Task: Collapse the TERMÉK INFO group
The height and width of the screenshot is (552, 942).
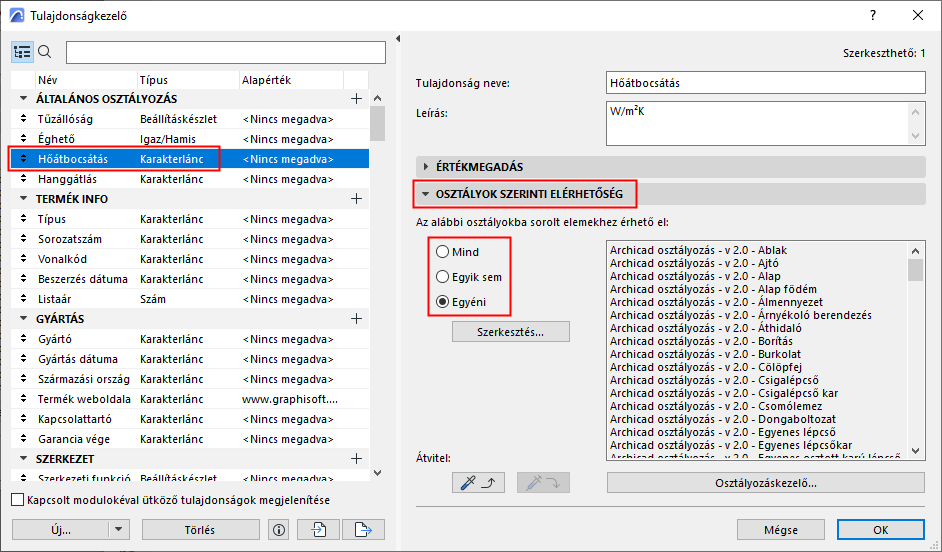Action: click(x=23, y=198)
